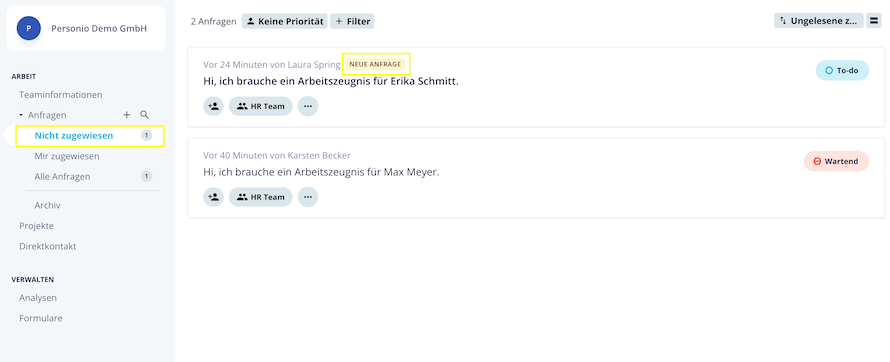Screen dimensions: 890x362
Task: Open the To-do status dropdown
Action: [842, 70]
